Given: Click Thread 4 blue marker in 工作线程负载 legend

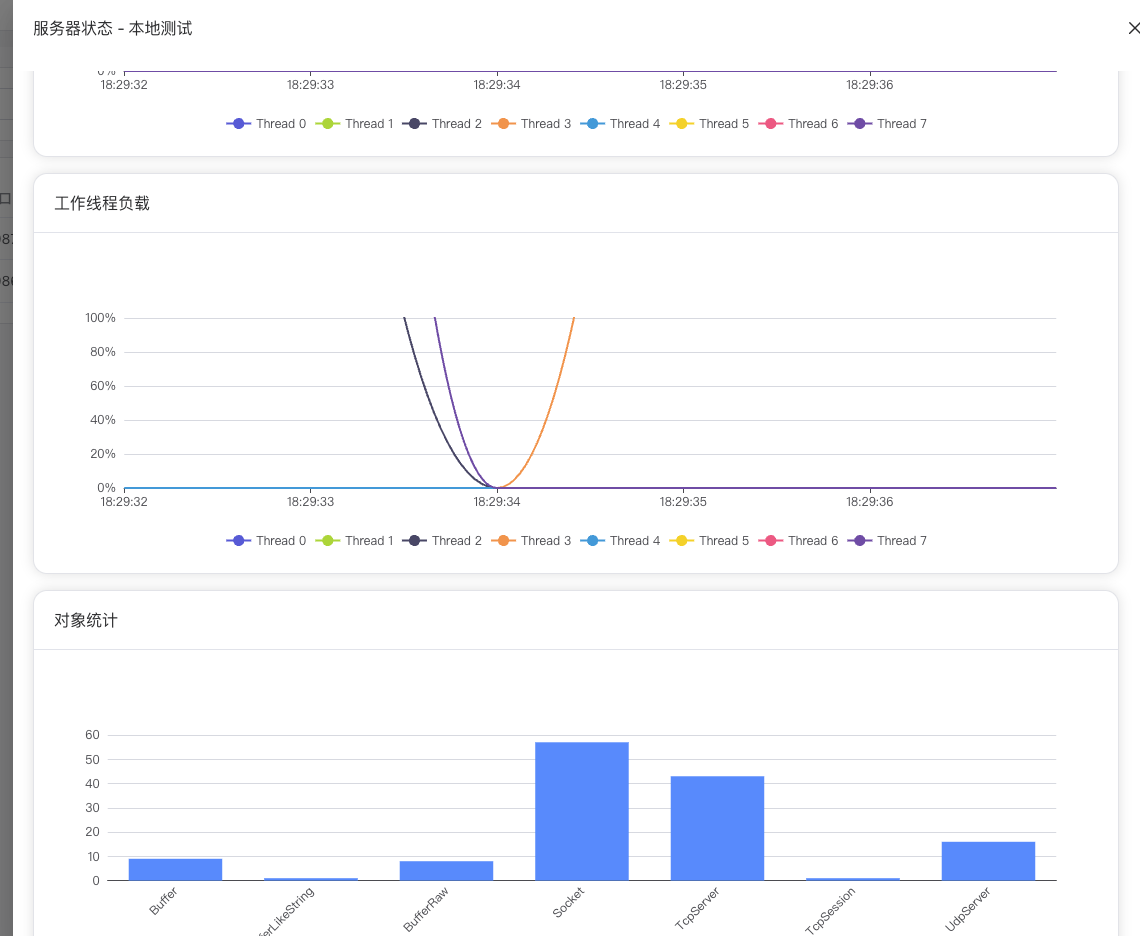Looking at the screenshot, I should click(x=593, y=541).
